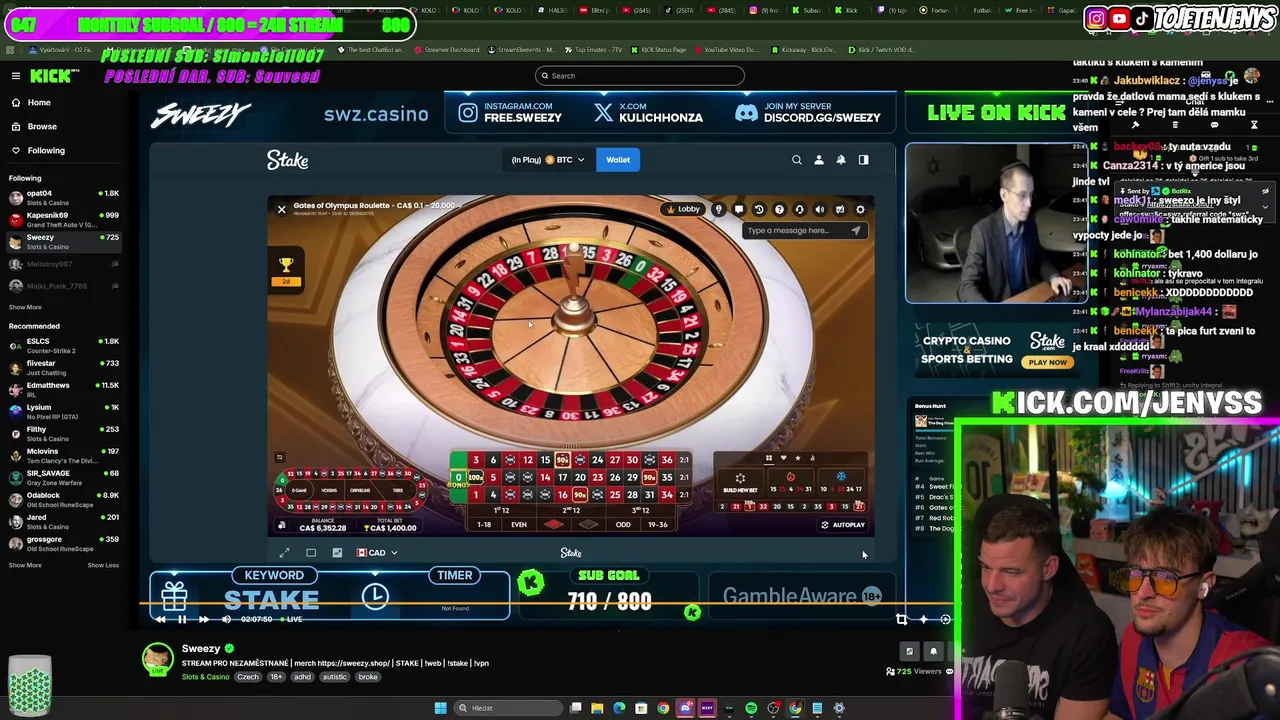This screenshot has height=720, width=1280.
Task: Open roulette bet history icon
Action: [x=759, y=209]
